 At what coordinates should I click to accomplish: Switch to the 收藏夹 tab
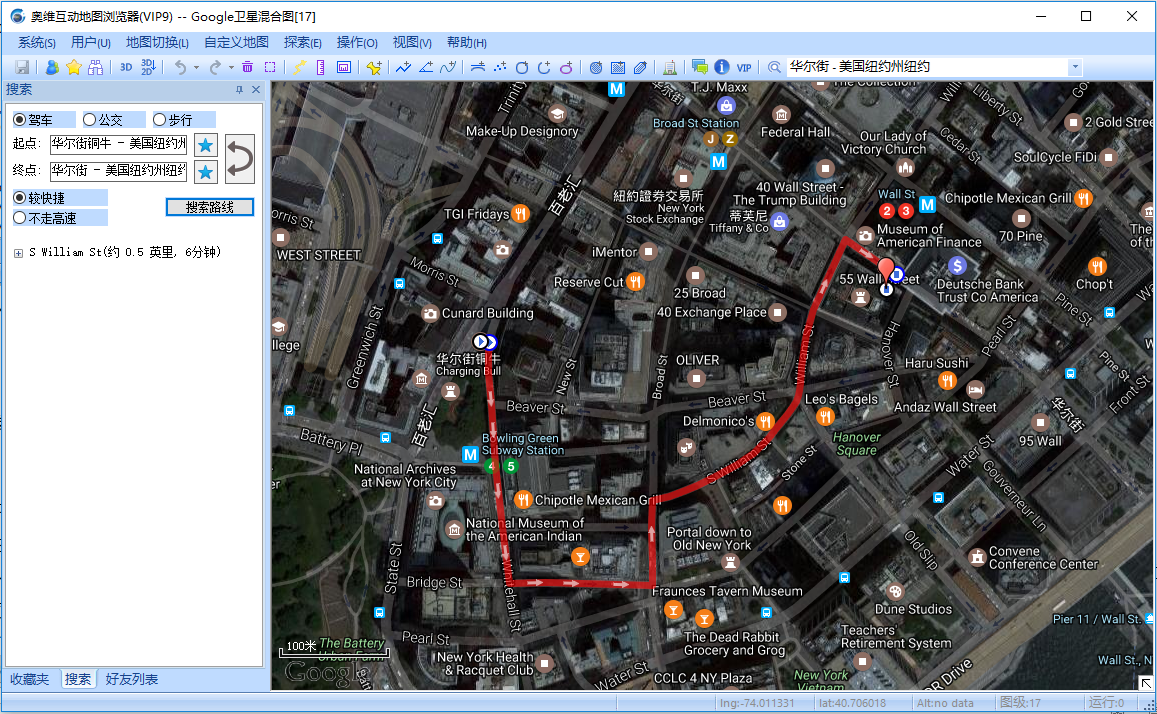(x=30, y=679)
